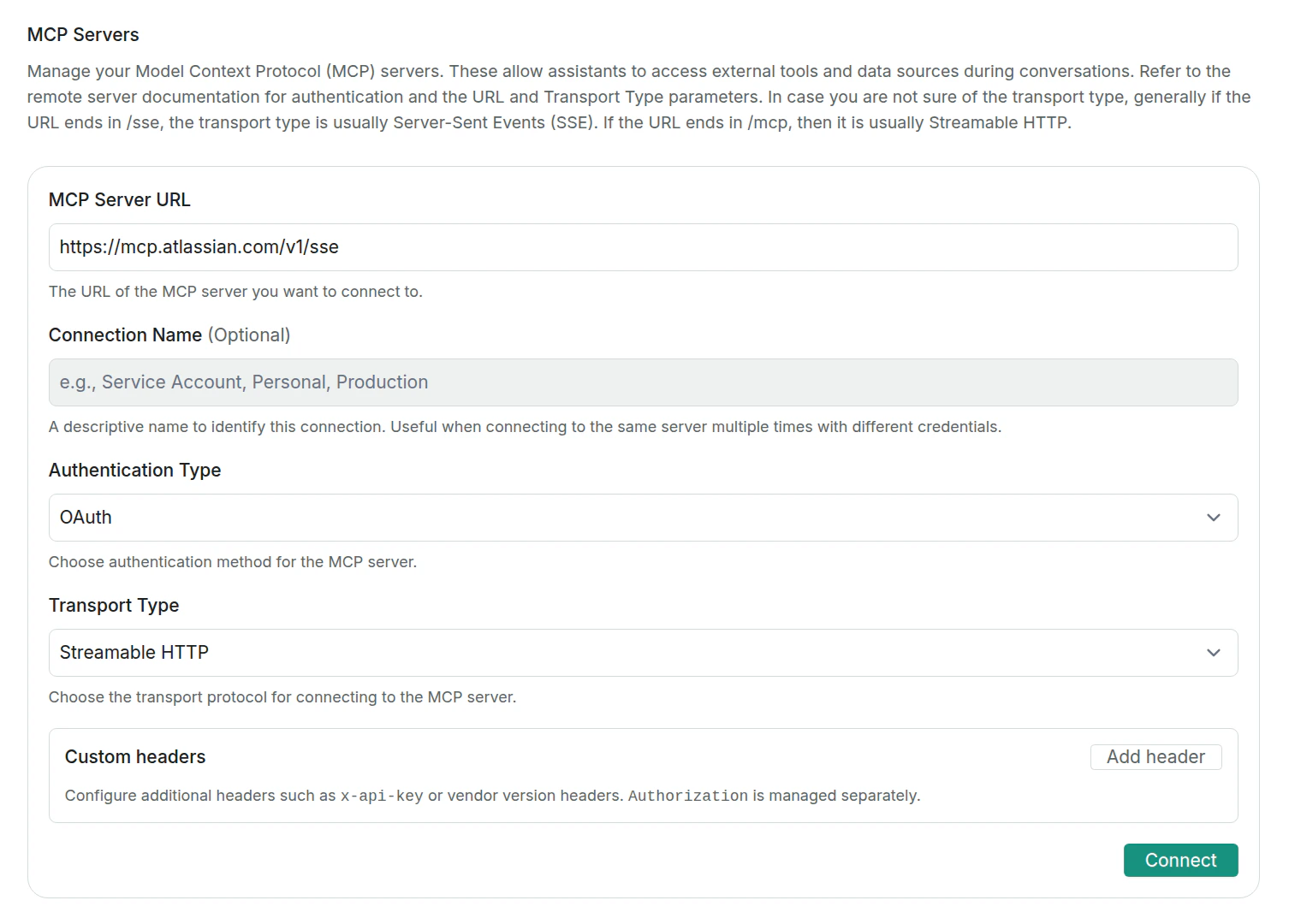Click the Authentication Type label

pyautogui.click(x=134, y=470)
